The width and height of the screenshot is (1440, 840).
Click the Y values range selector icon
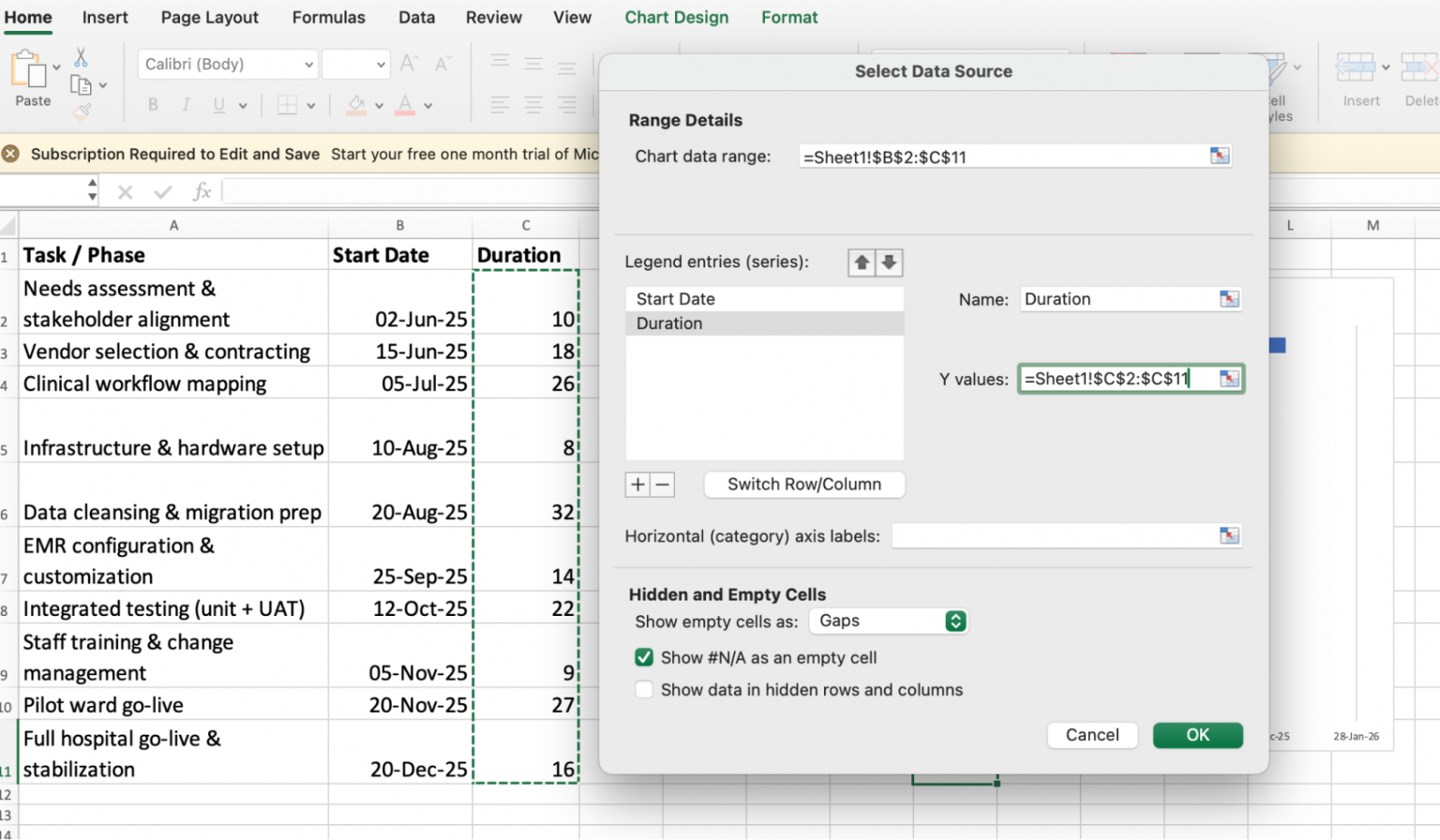point(1229,379)
